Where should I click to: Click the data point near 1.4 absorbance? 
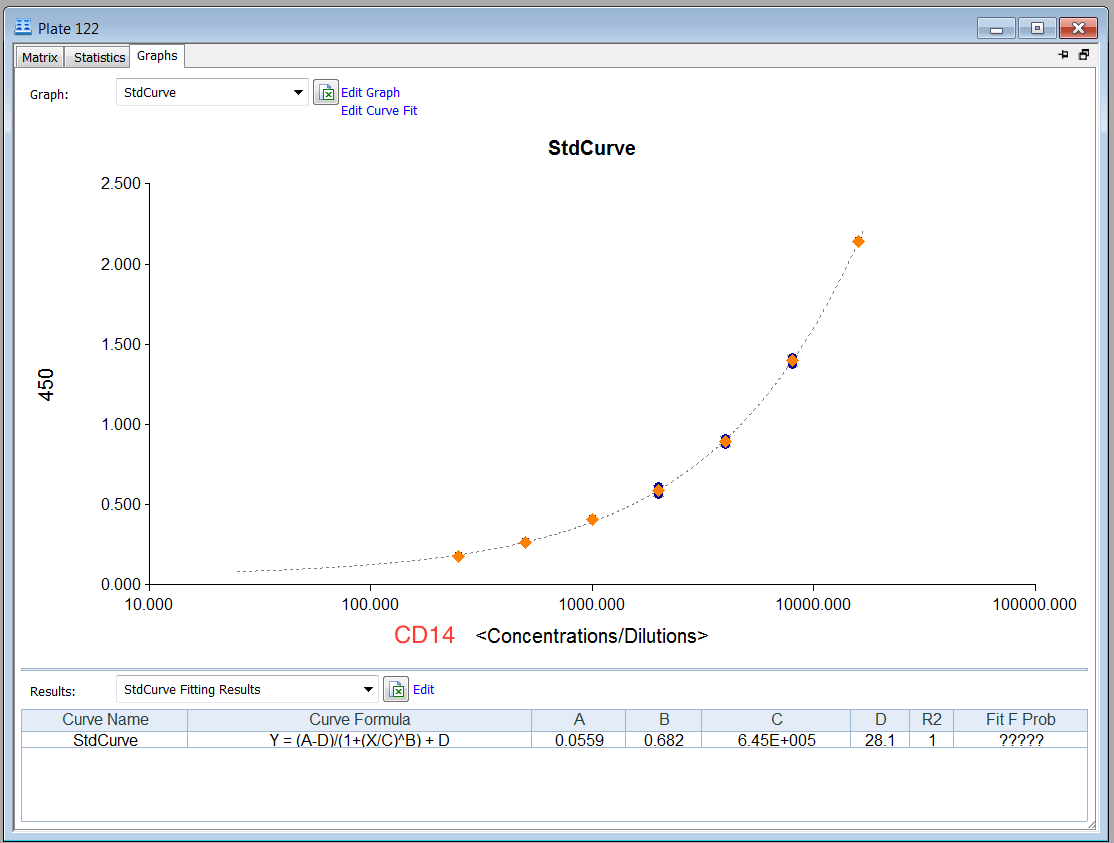pos(792,361)
